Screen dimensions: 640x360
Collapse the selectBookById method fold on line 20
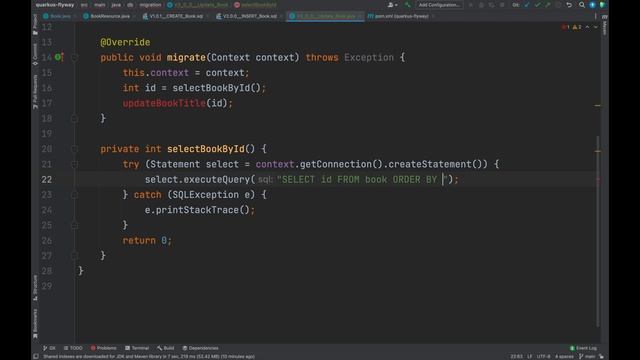(74, 149)
